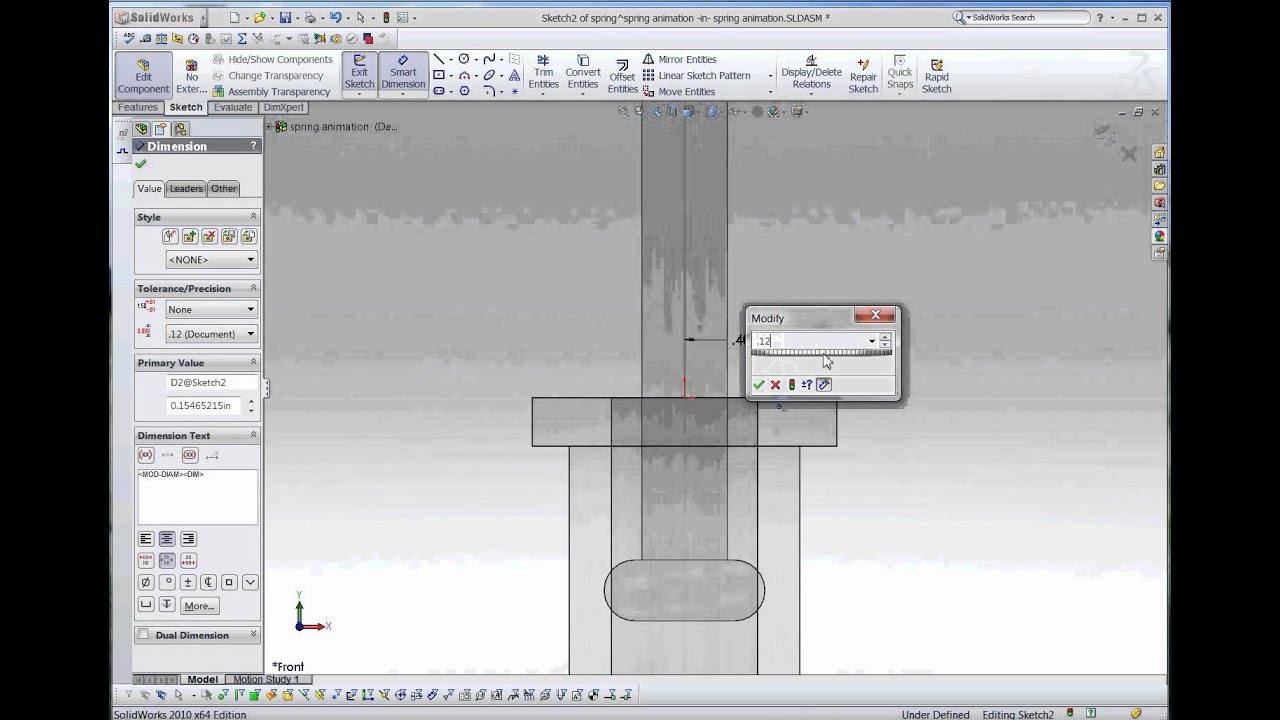
Task: Open the Style <NONE> dropdown
Action: click(211, 260)
